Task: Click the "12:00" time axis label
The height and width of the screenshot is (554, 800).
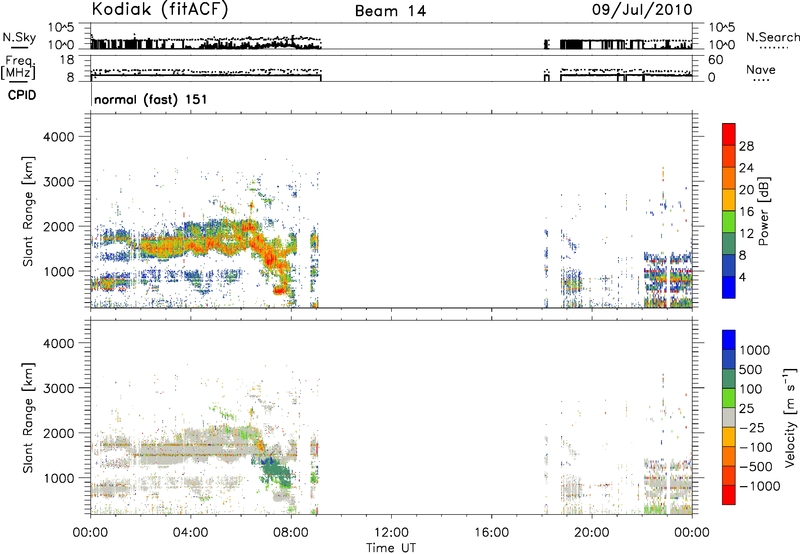Action: 391,533
